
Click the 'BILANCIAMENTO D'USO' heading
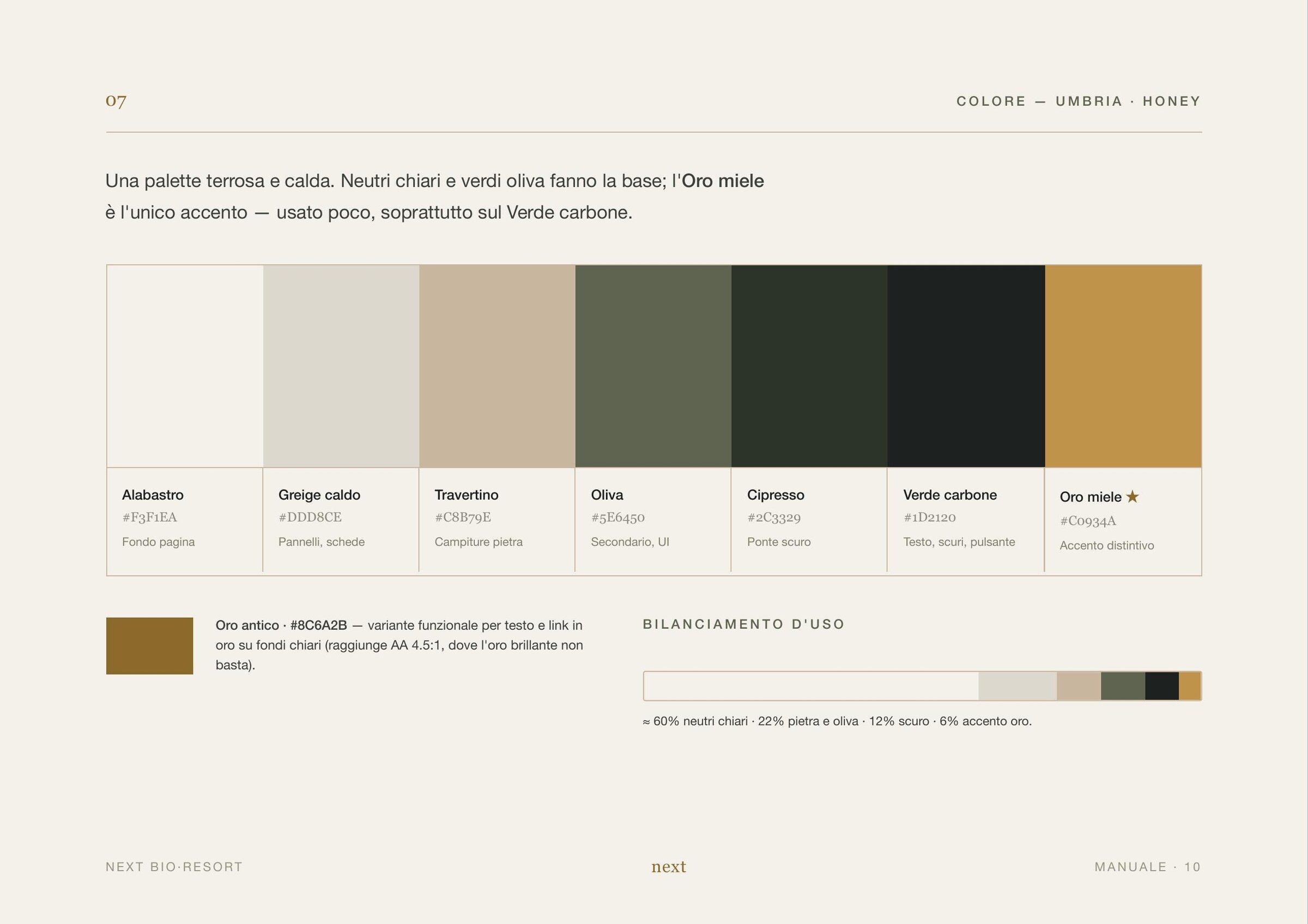(743, 624)
